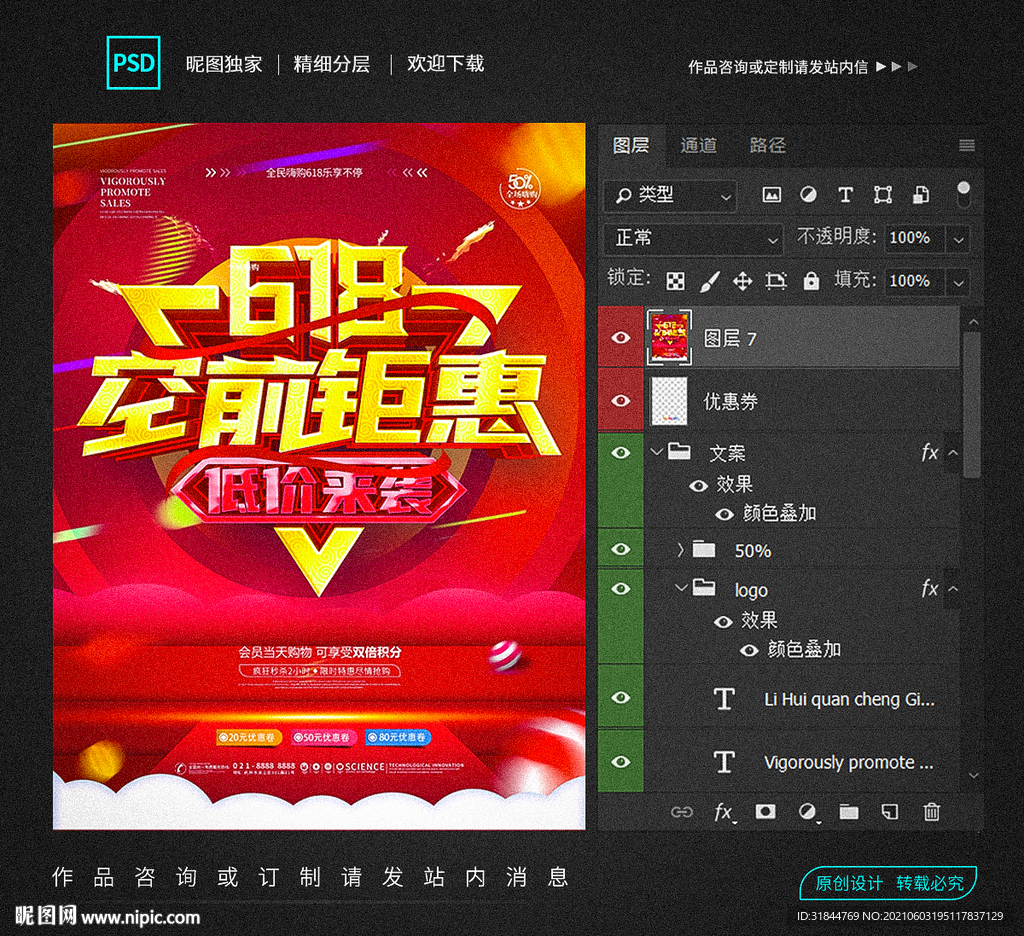The image size is (1024, 936).
Task: Click the 图层 7 layer thumbnail
Action: (x=668, y=338)
